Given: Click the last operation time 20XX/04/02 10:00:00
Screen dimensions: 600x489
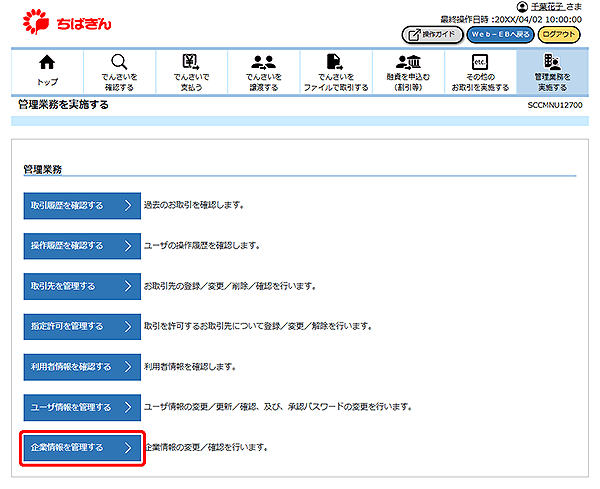Looking at the screenshot, I should click(538, 20).
